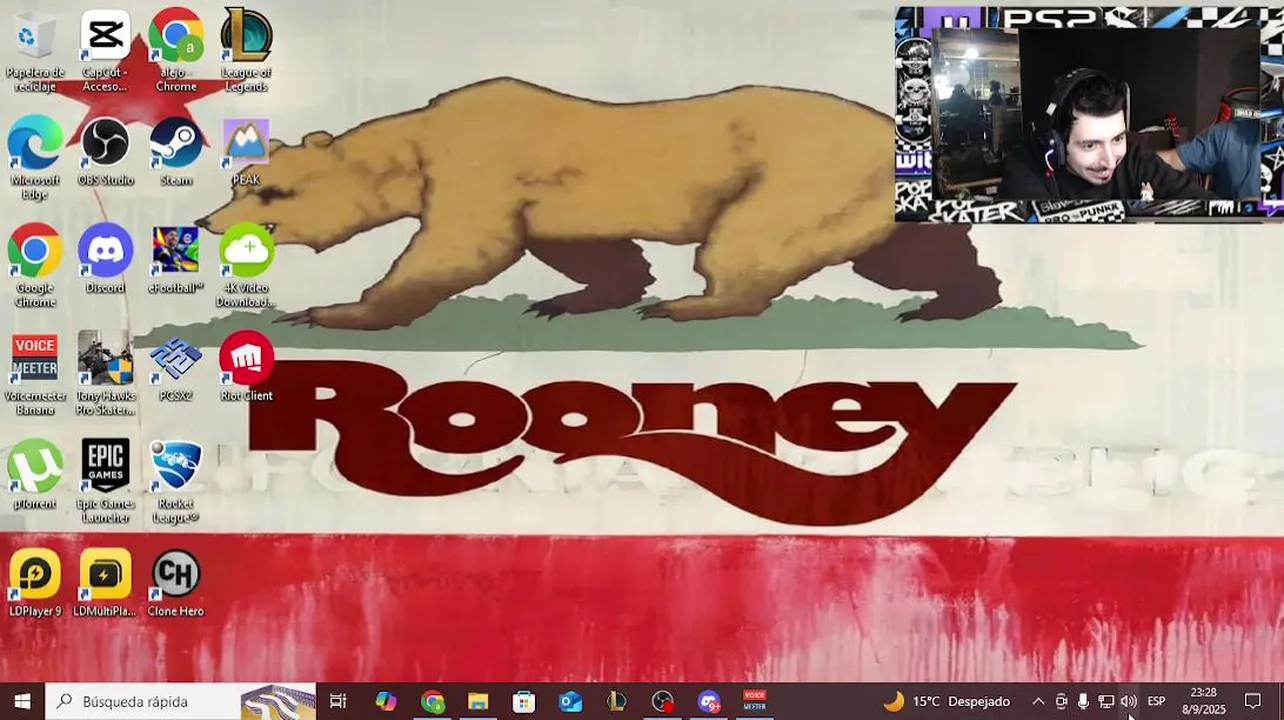The width and height of the screenshot is (1284, 720).
Task: Open the Papelera de reciclaje desktop icon
Action: pos(35,50)
